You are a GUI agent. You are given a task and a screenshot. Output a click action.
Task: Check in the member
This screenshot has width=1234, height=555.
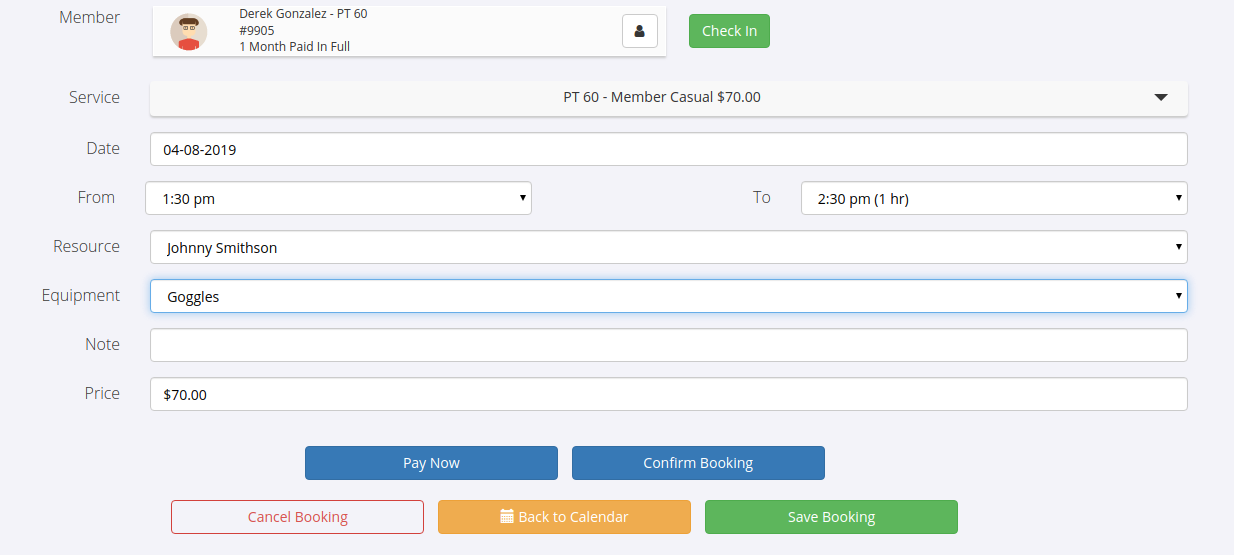click(x=729, y=31)
